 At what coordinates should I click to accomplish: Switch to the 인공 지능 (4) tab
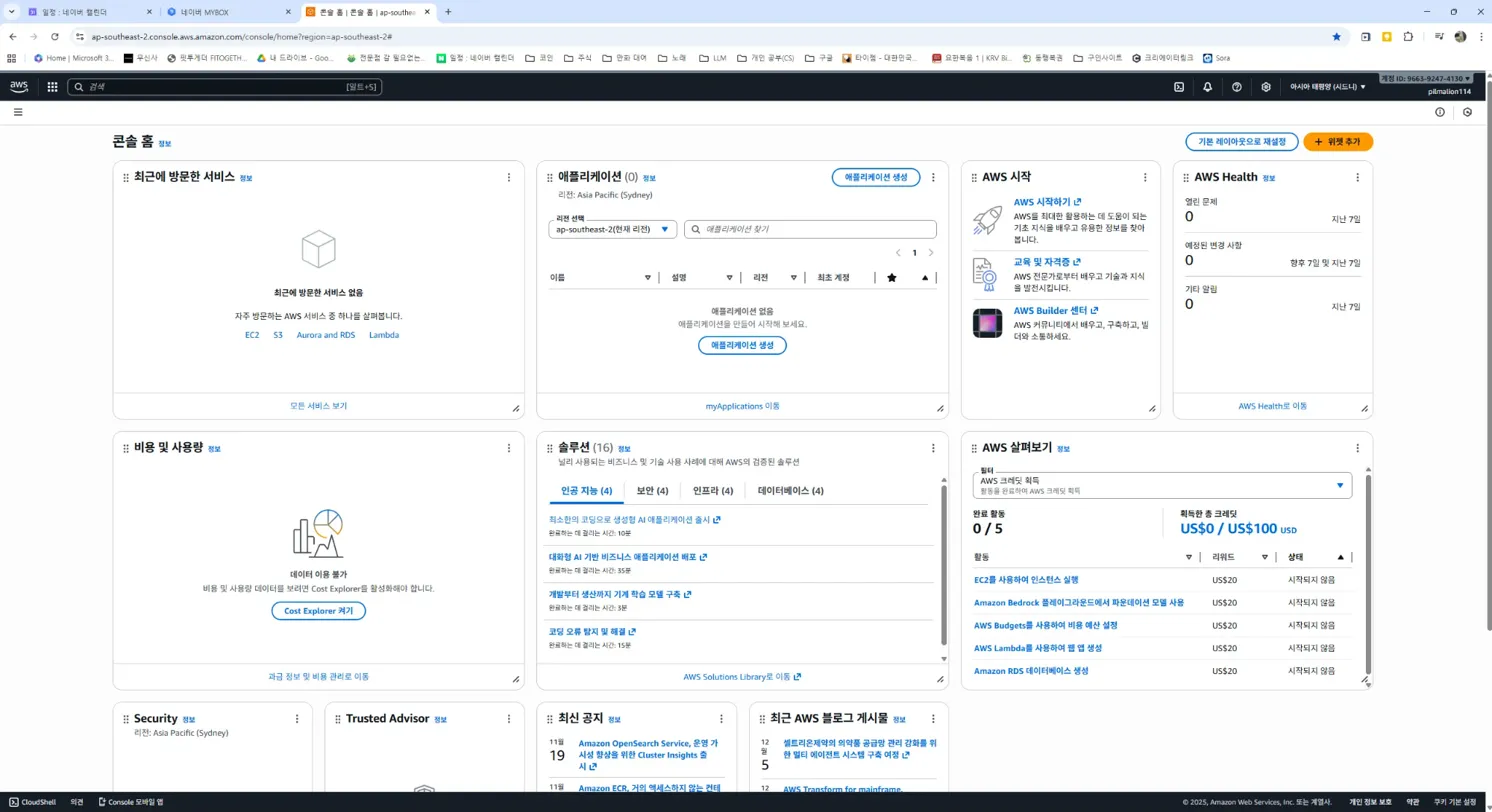click(x=586, y=491)
